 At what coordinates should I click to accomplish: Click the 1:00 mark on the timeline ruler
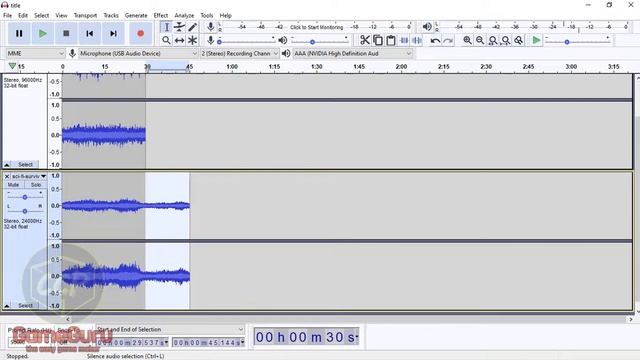coord(232,67)
